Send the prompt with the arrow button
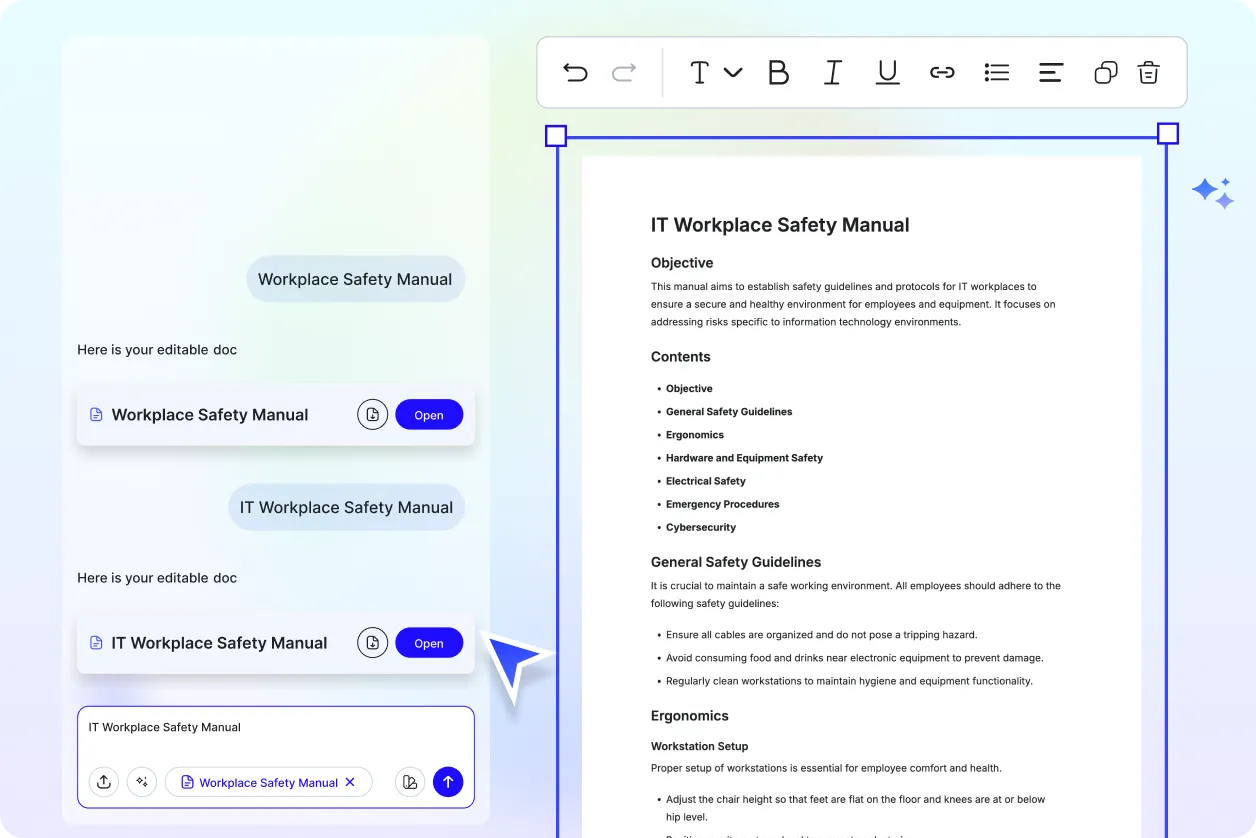 click(448, 782)
